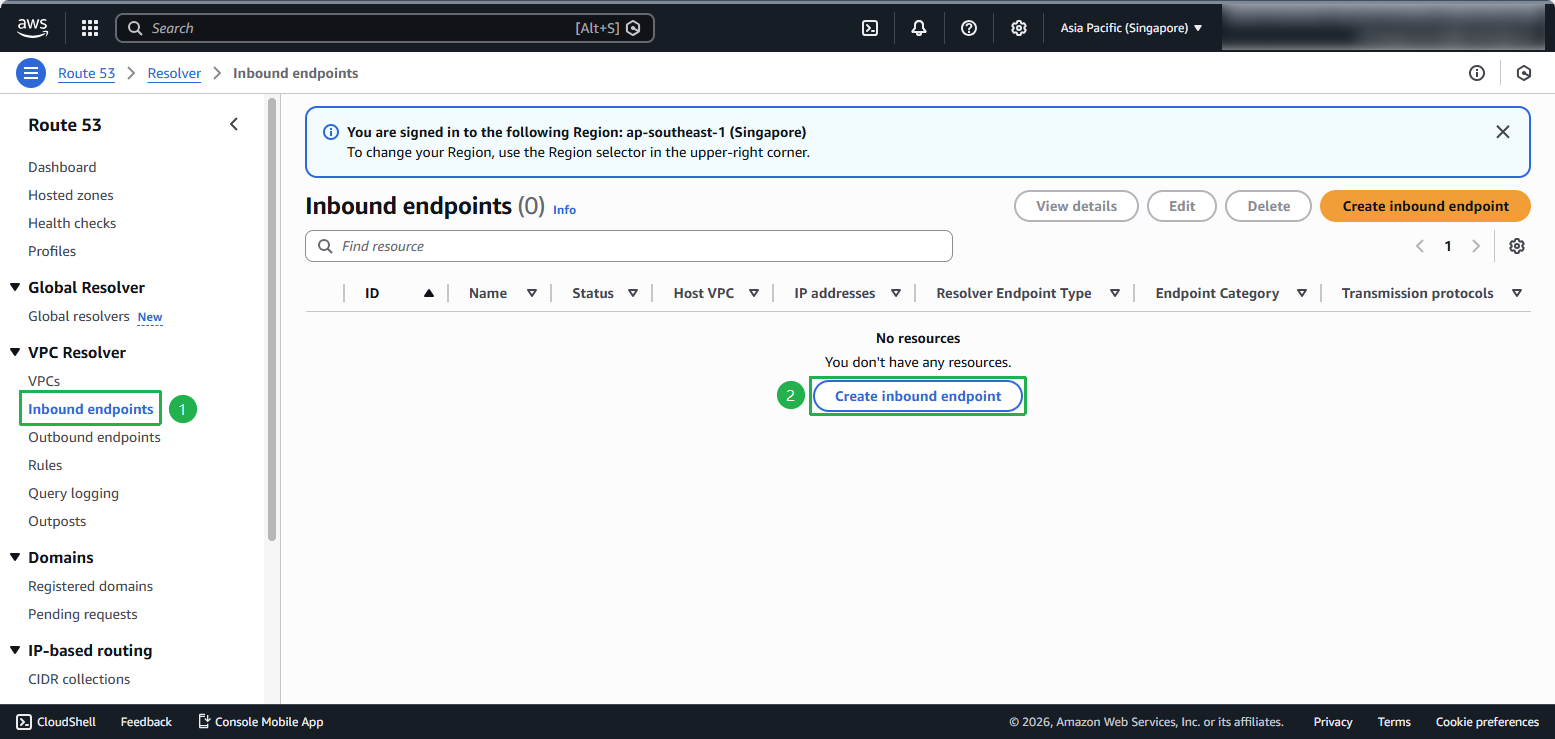Viewport: 1555px width, 739px height.
Task: Open the notifications bell
Action: [x=919, y=28]
